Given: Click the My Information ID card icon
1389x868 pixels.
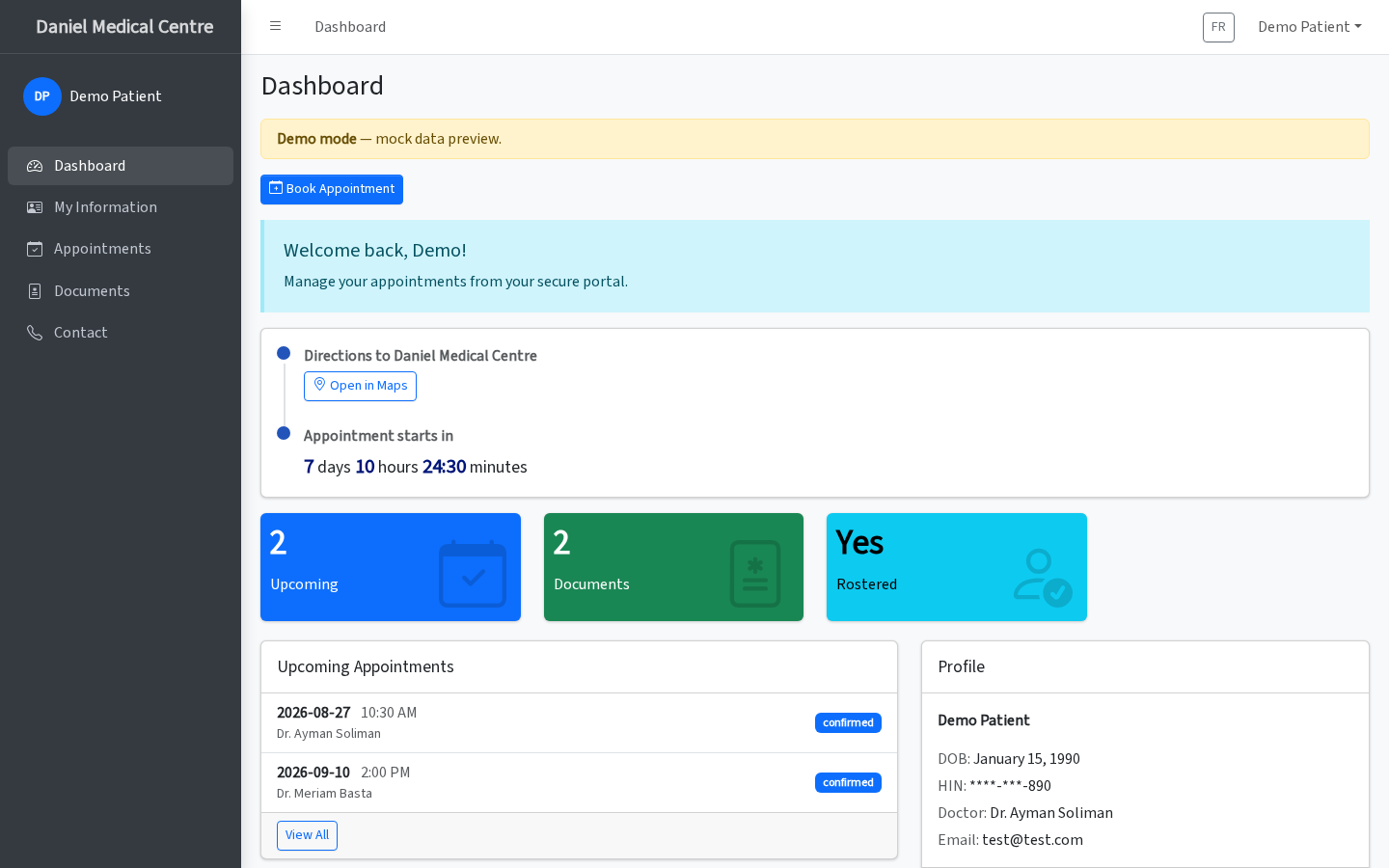Looking at the screenshot, I should tap(35, 207).
